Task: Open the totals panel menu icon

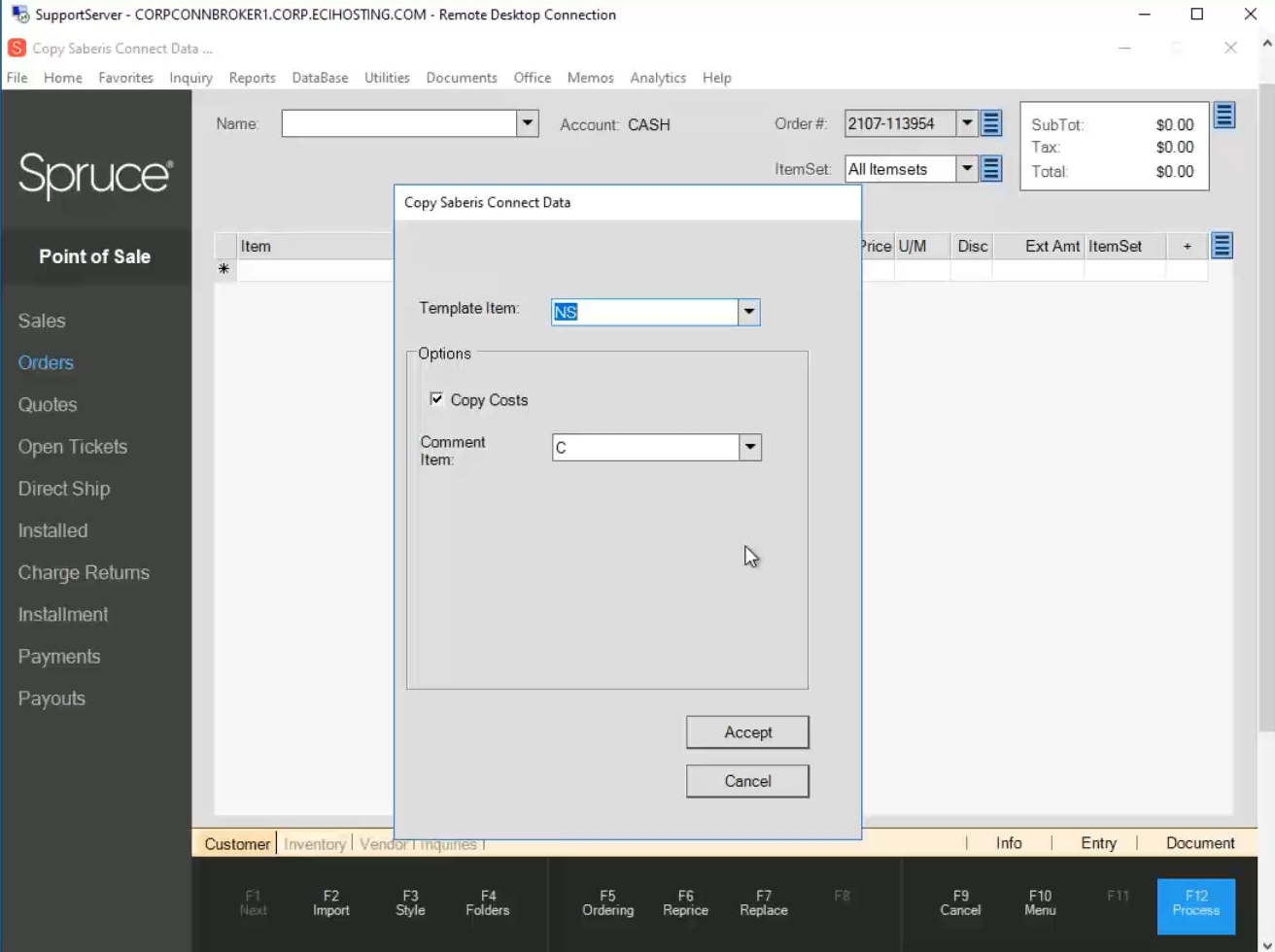Action: [1224, 116]
